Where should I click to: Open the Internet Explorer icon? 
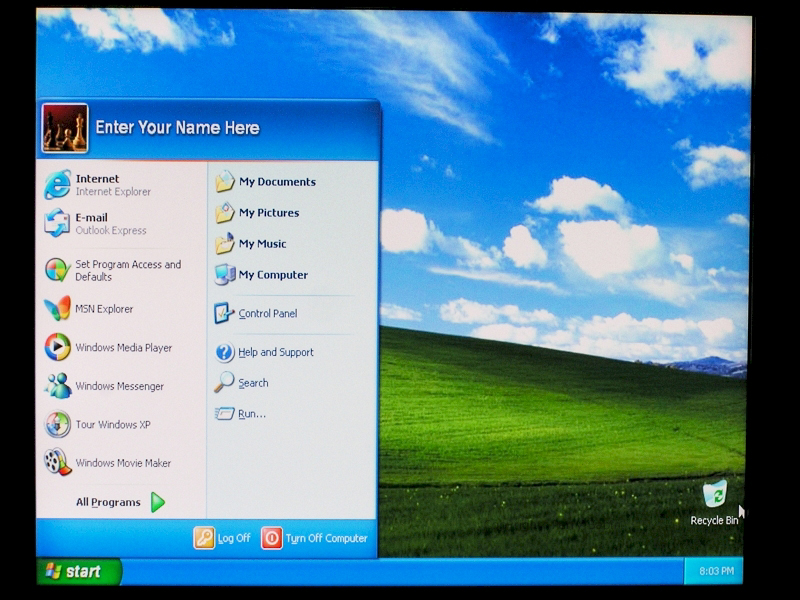pyautogui.click(x=57, y=185)
